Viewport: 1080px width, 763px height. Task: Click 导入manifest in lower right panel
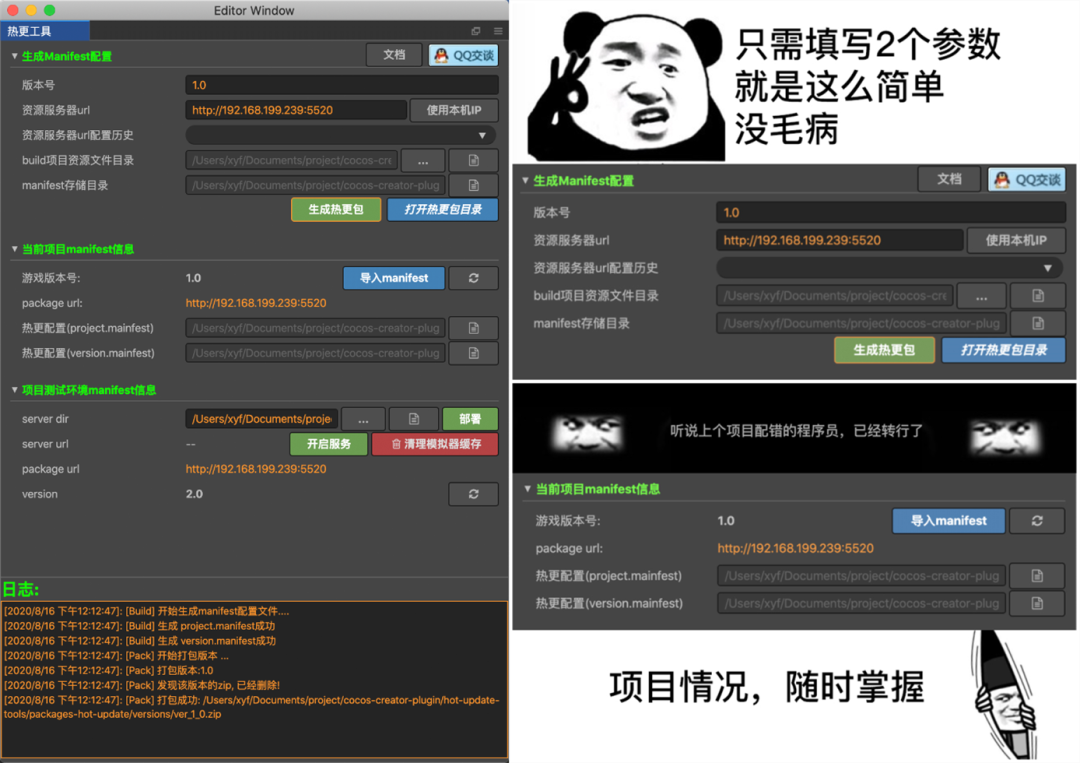pyautogui.click(x=948, y=521)
